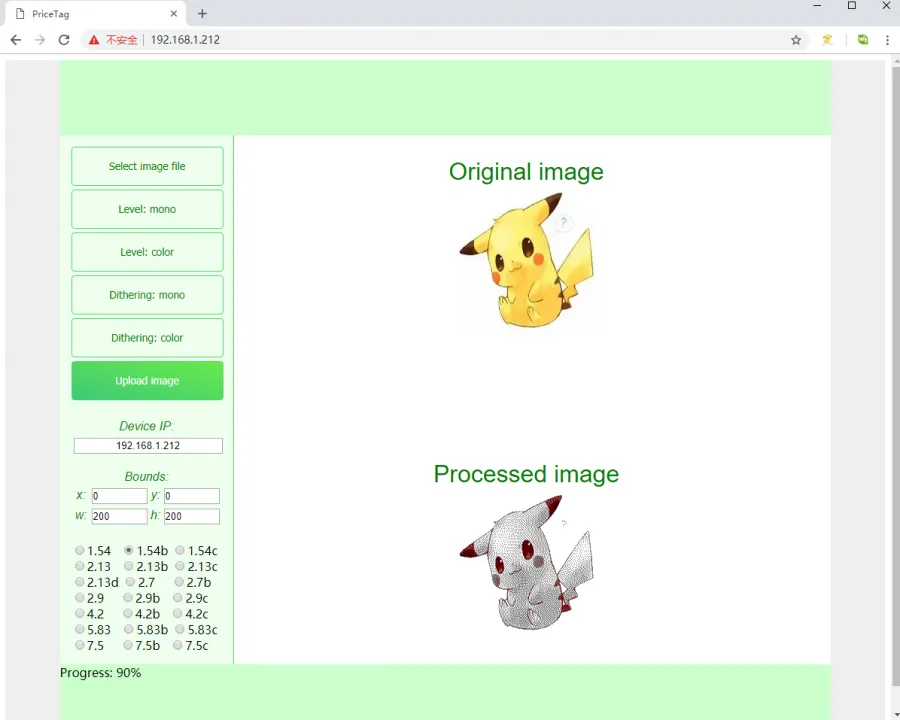Apply Level: mono processing
Screen dimensions: 900x720
click(x=147, y=209)
